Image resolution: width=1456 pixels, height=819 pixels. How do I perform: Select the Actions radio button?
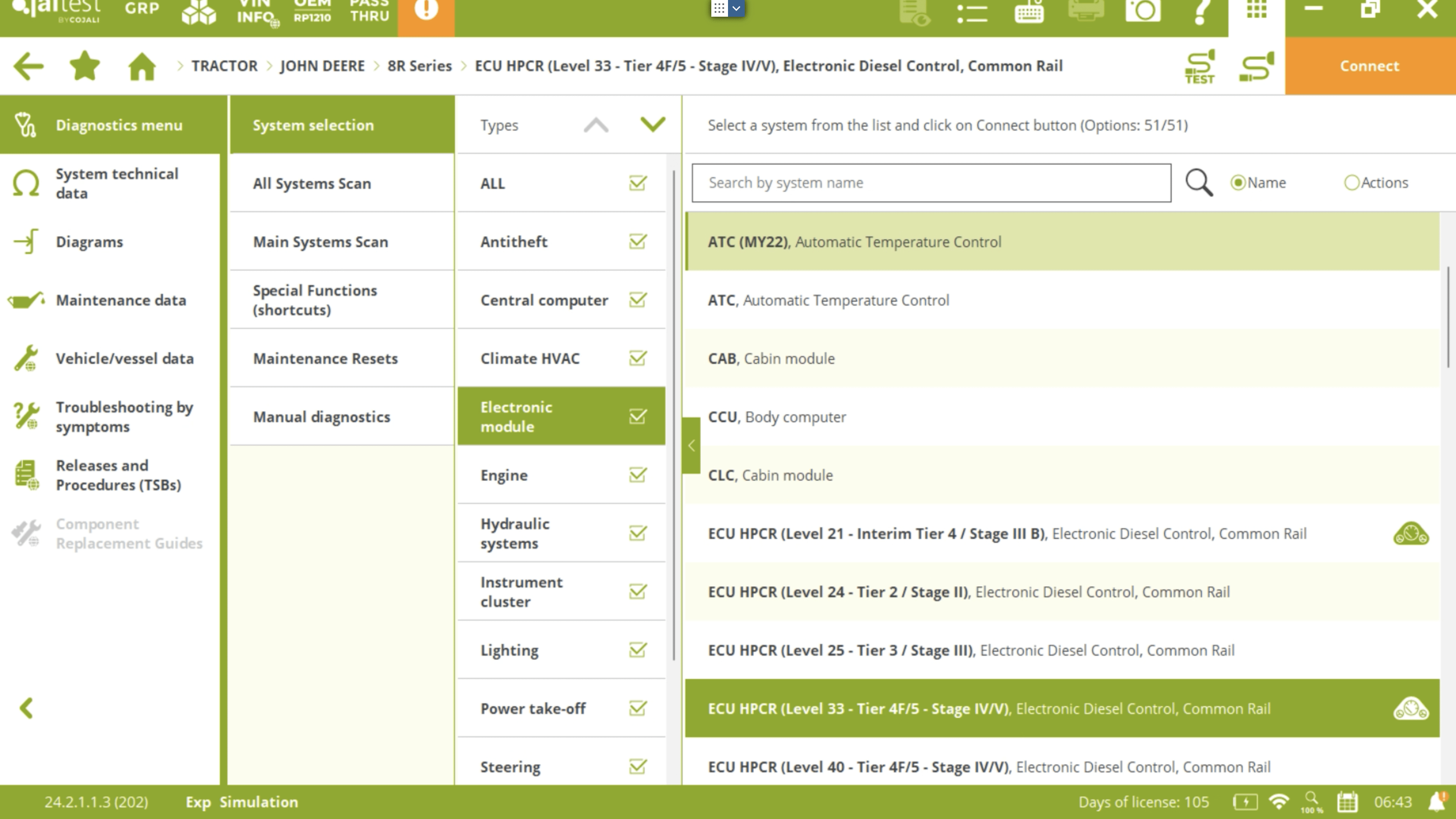pyautogui.click(x=1351, y=182)
